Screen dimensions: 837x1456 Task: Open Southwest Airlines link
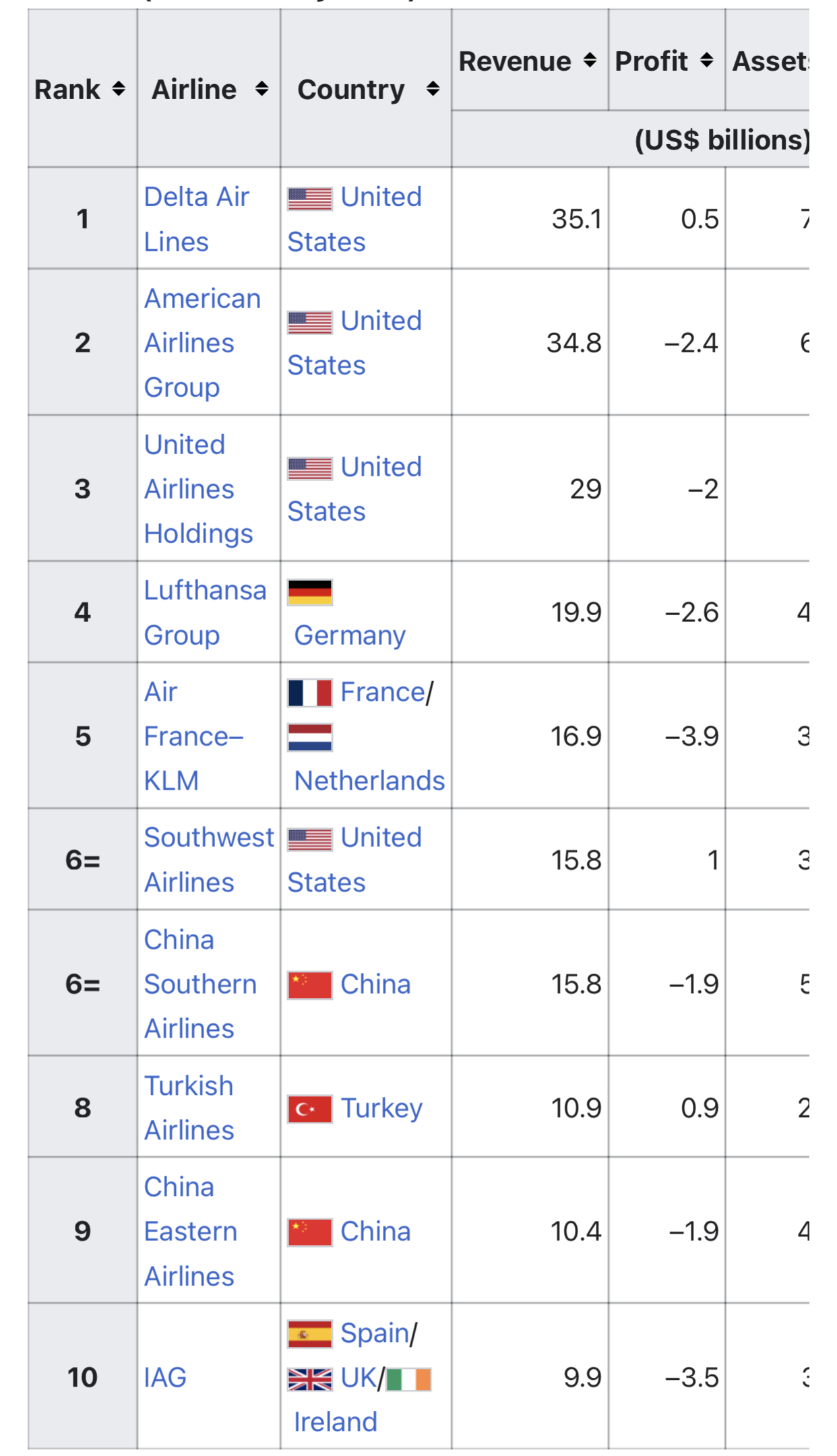[209, 860]
